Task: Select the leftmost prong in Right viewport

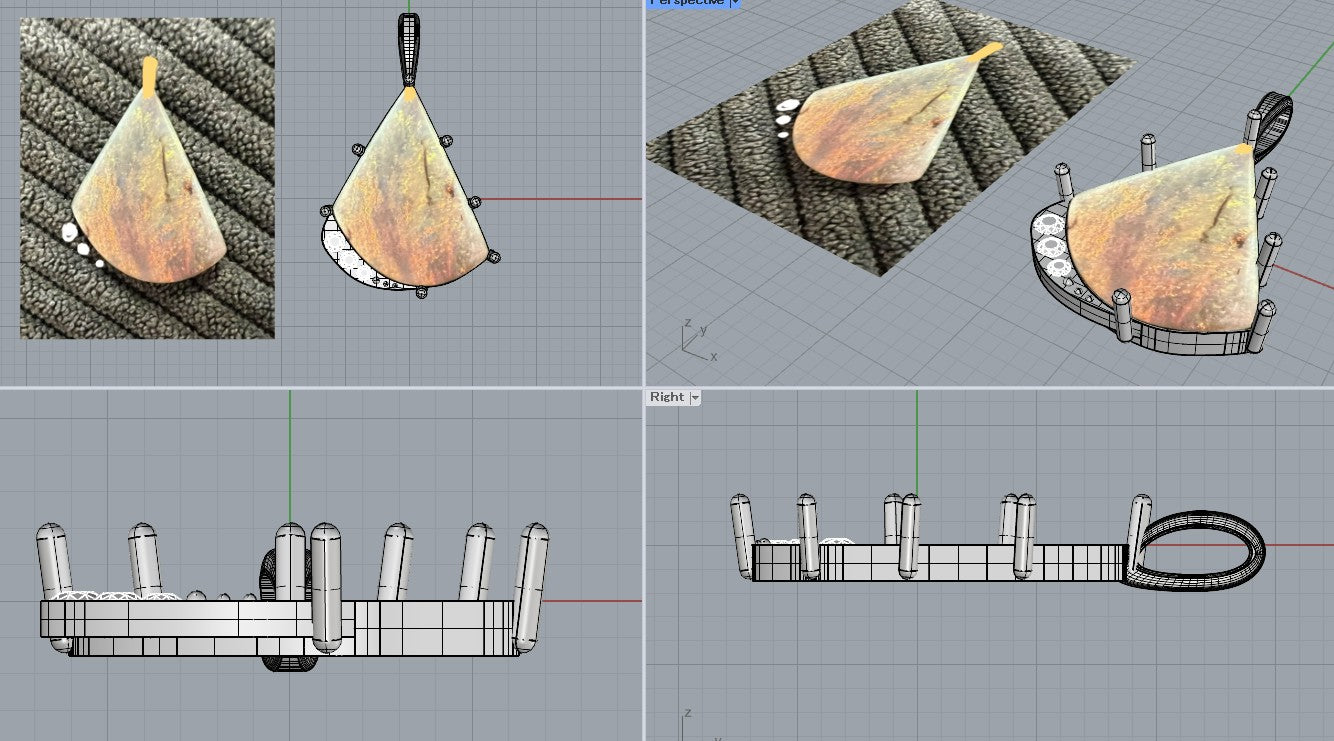Action: click(x=742, y=535)
